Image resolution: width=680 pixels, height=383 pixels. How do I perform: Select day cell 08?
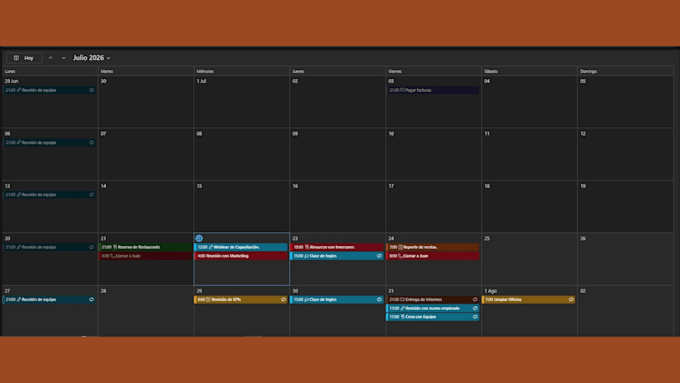point(242,154)
